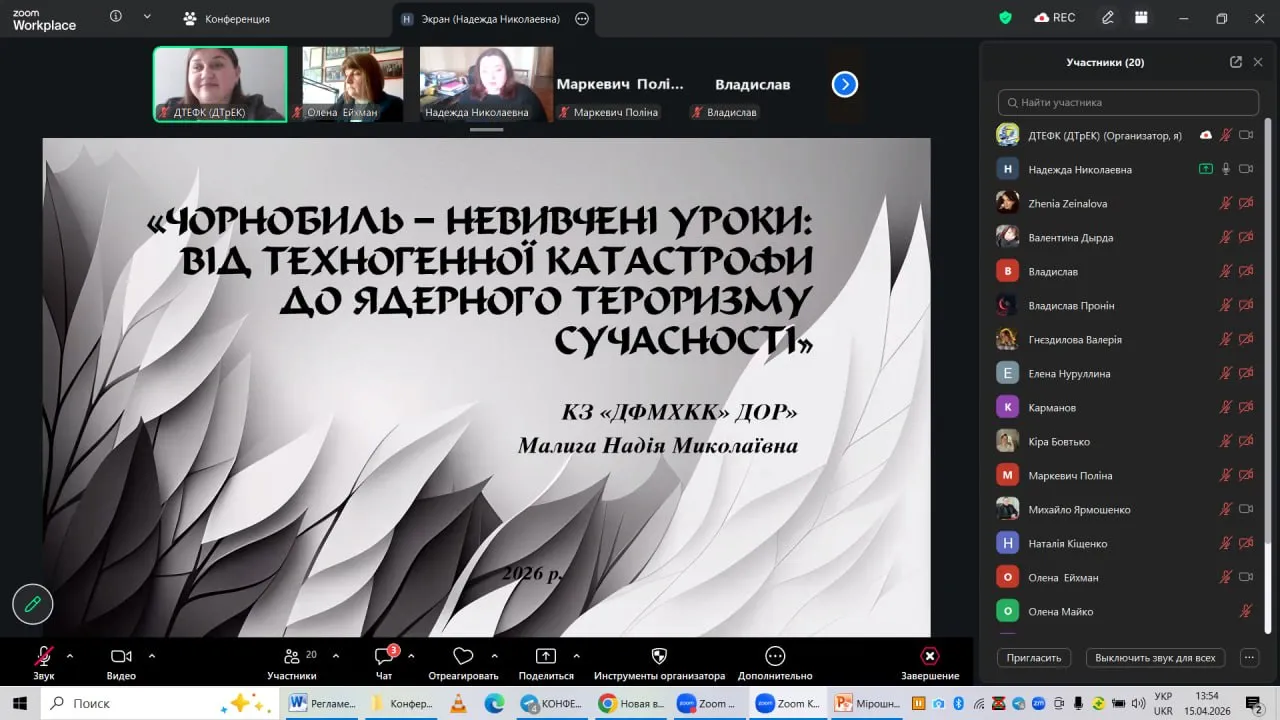Viewport: 1280px width, 720px height.
Task: Switch to the Конференция tab
Action: pos(226,18)
